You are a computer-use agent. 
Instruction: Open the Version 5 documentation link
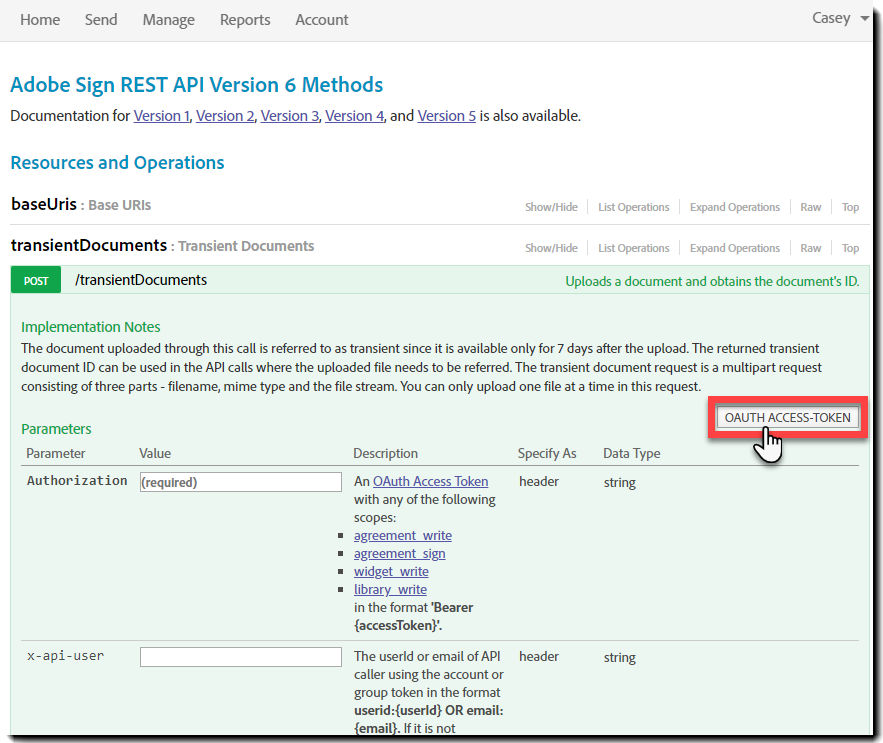click(x=446, y=116)
